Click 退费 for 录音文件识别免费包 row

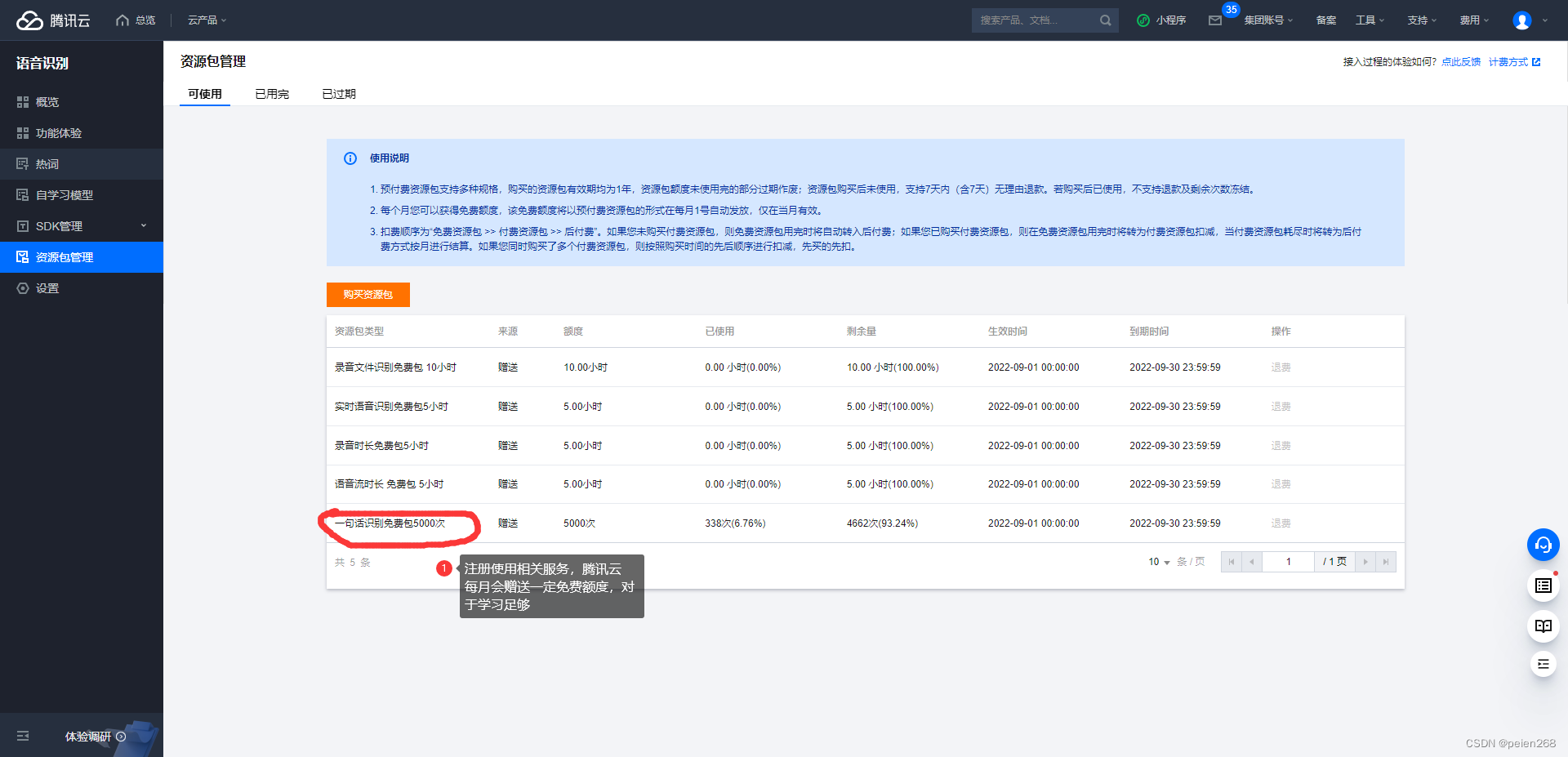(1281, 367)
